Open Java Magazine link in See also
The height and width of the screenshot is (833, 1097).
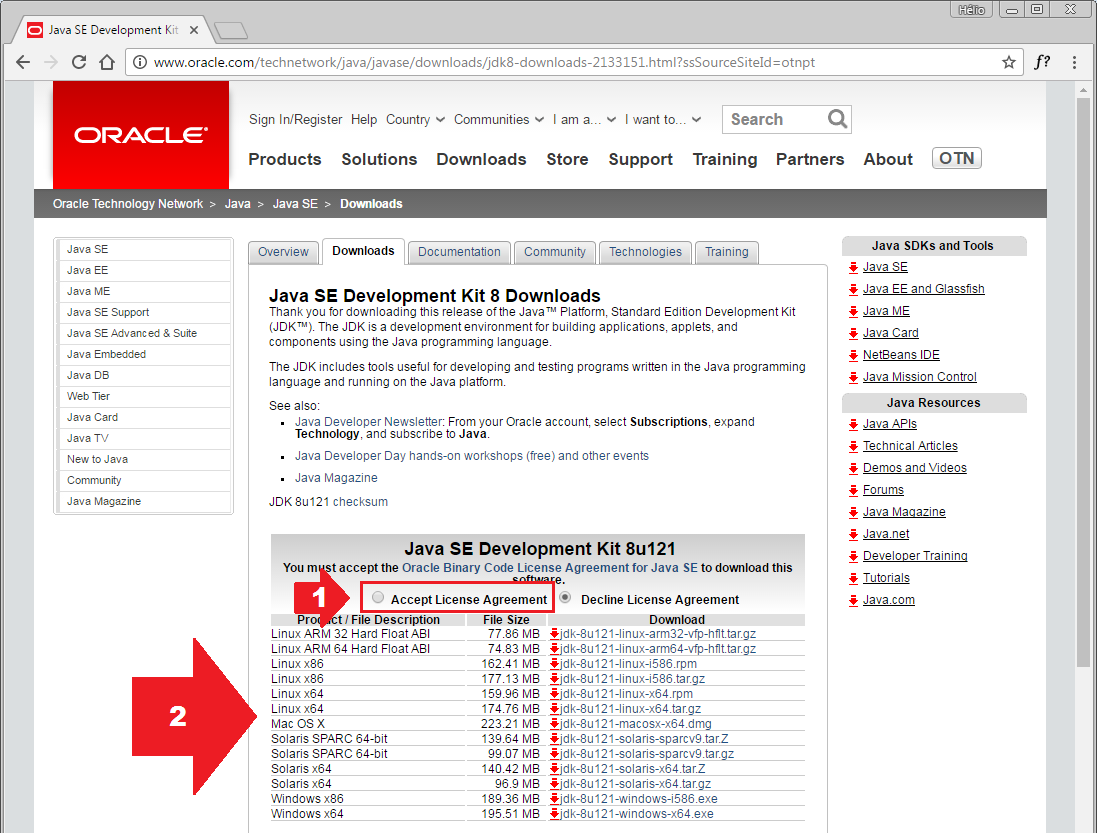[336, 478]
